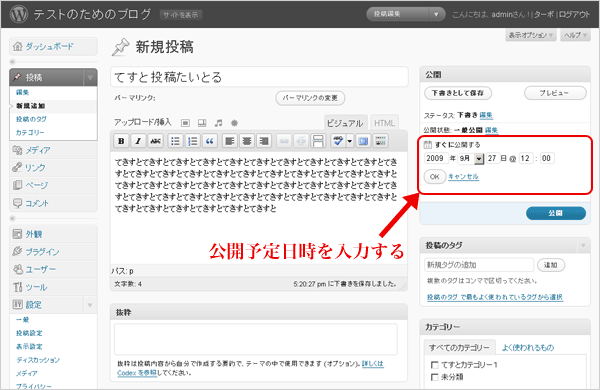Toggle the 投稿のタグ box arrow
Screen dimensions: 600x390
[x=583, y=245]
